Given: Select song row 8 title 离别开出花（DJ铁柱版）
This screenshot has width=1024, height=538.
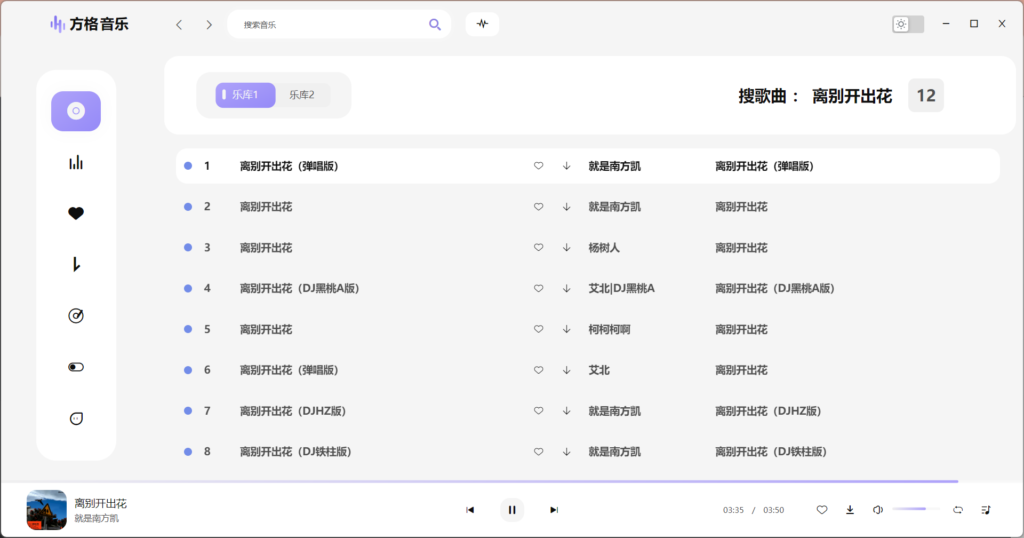Looking at the screenshot, I should [295, 451].
